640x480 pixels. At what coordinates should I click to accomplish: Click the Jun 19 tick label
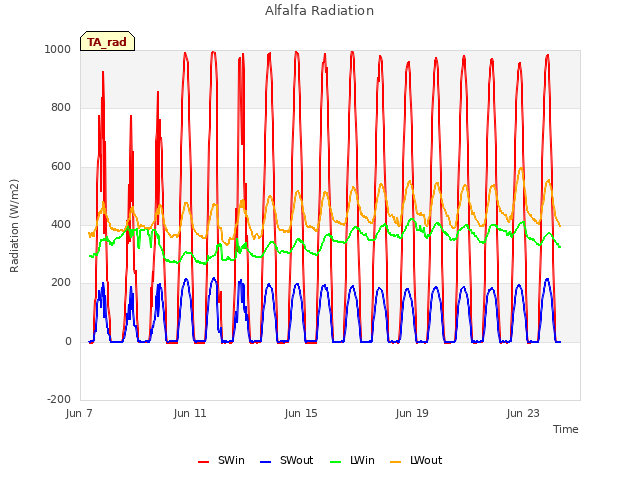412,413
